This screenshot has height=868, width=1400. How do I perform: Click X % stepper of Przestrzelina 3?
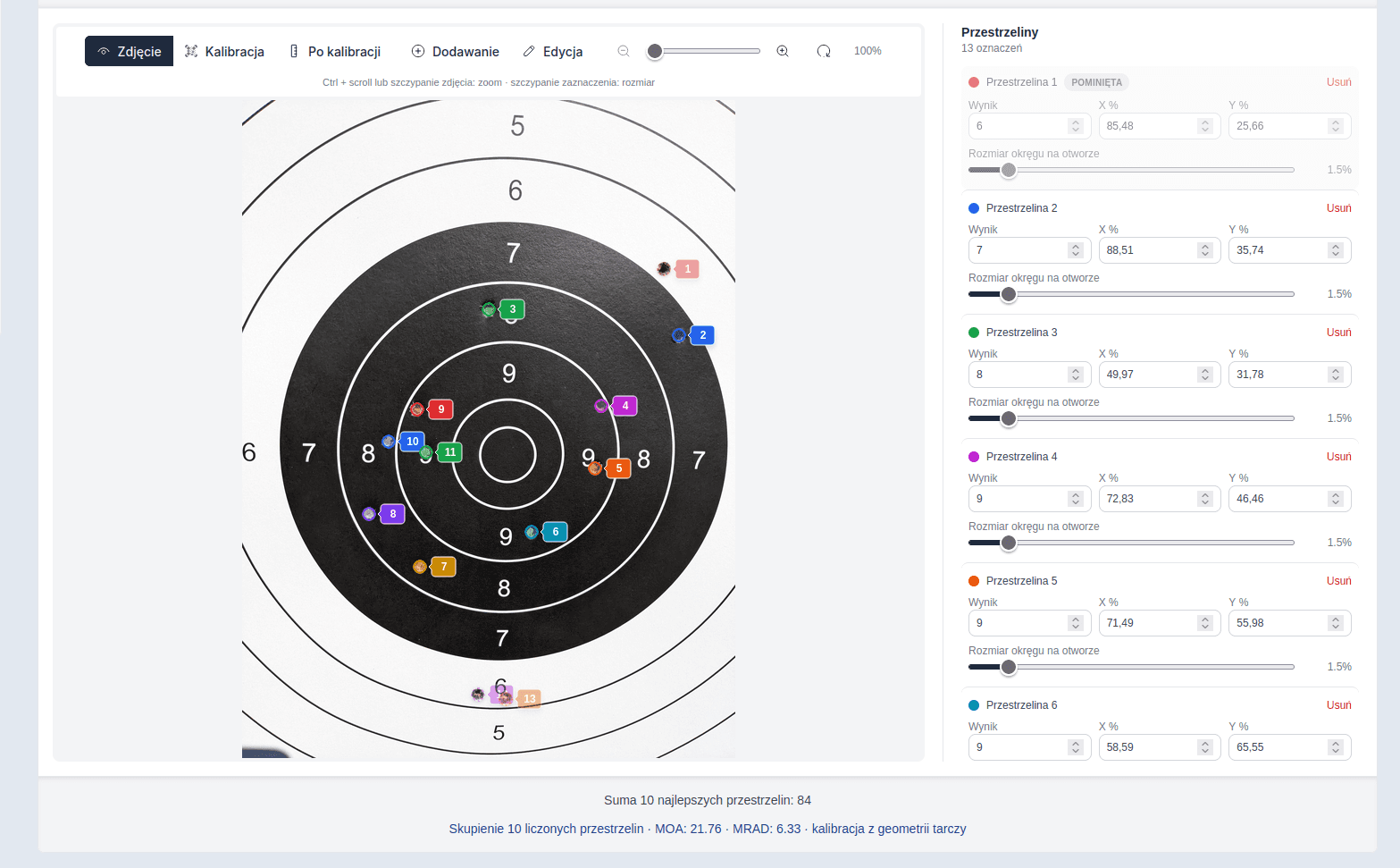pyautogui.click(x=1205, y=375)
